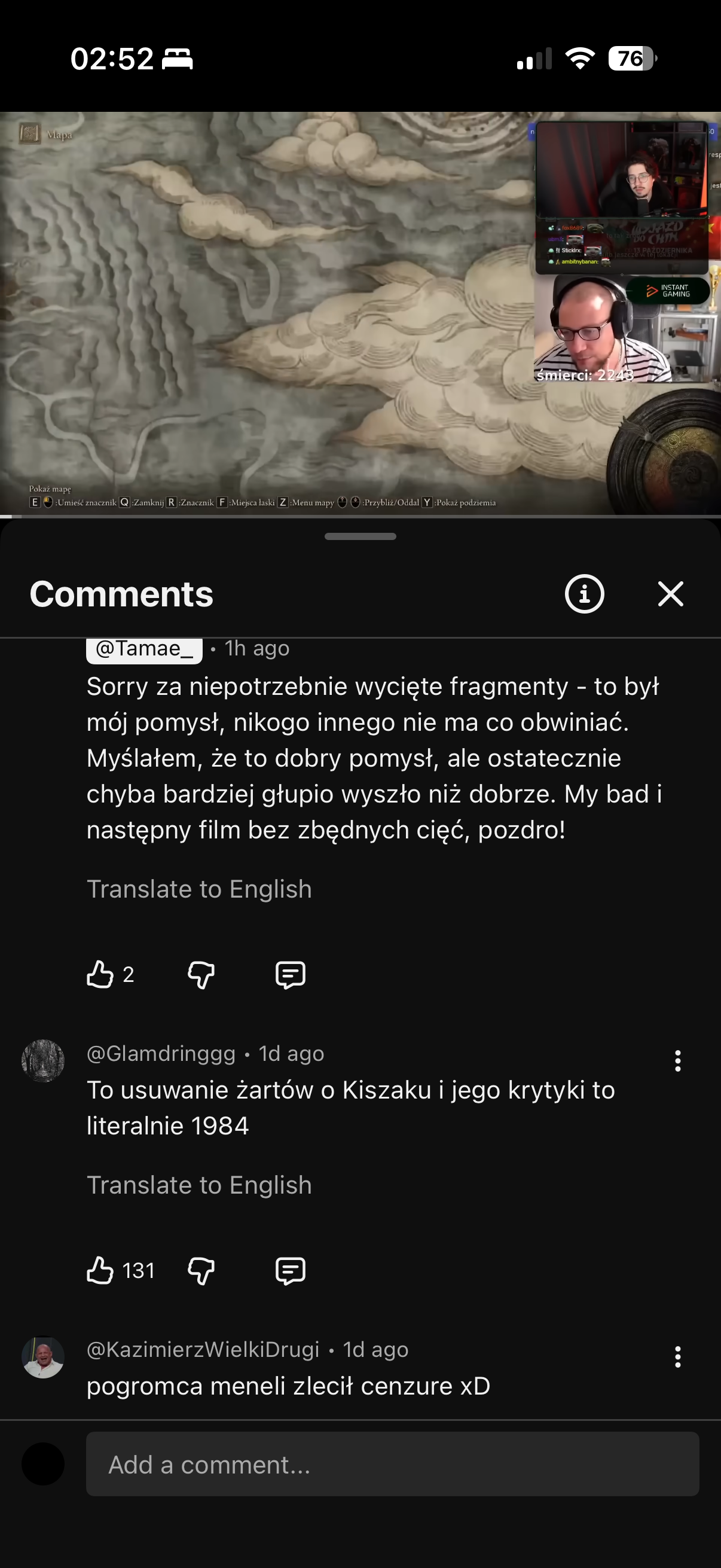Open more options for @Glamdringgg comment
Viewport: 721px width, 1568px height.
pos(677,1060)
